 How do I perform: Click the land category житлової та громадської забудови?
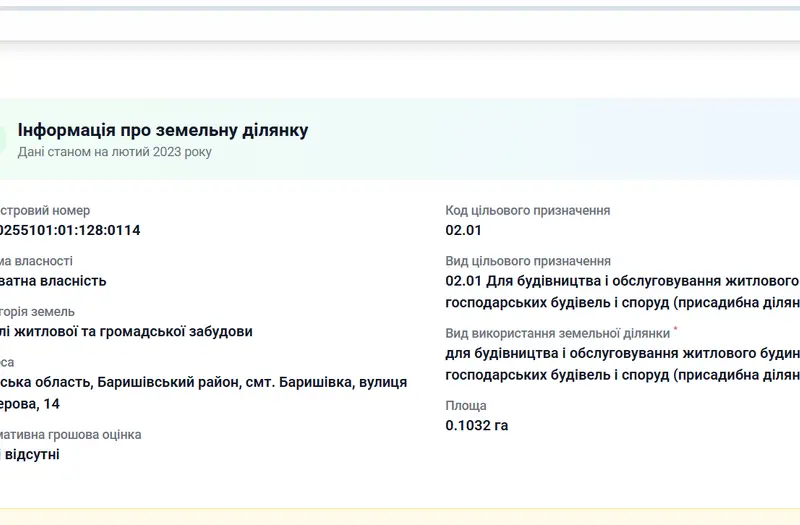[133, 332]
